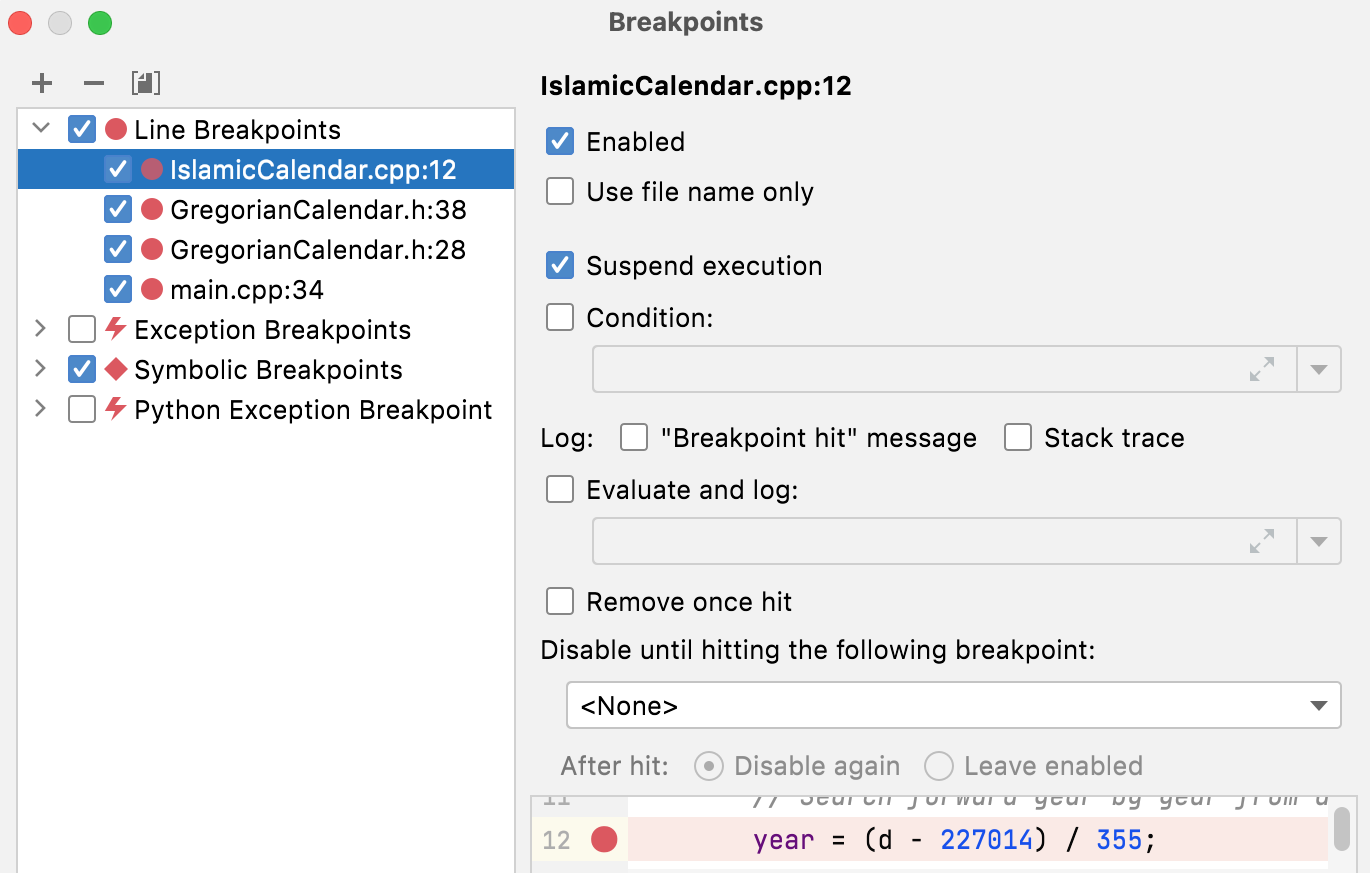Collapse the Line Breakpoints tree node
1370x873 pixels.
[40, 129]
